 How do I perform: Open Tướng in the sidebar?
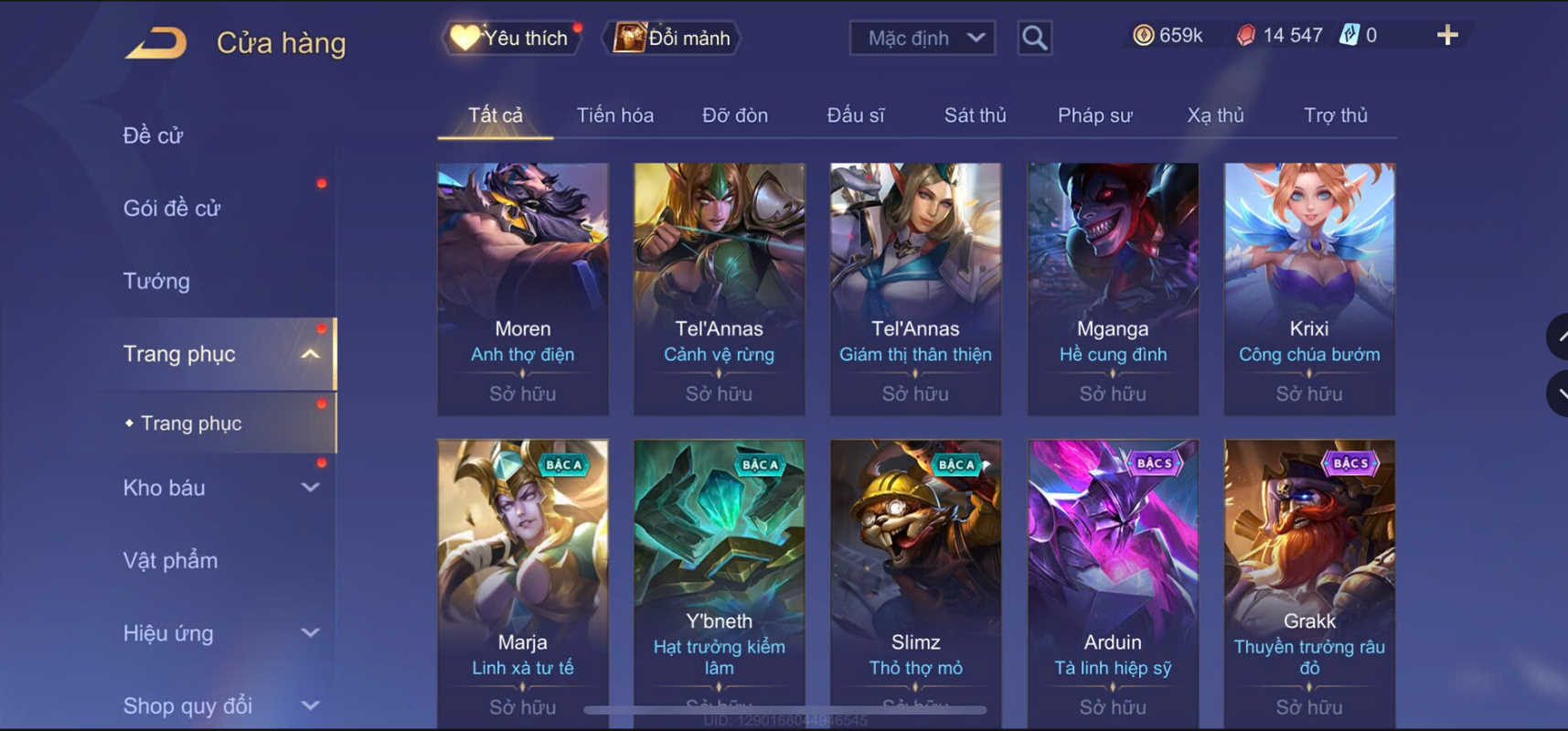pyautogui.click(x=156, y=281)
